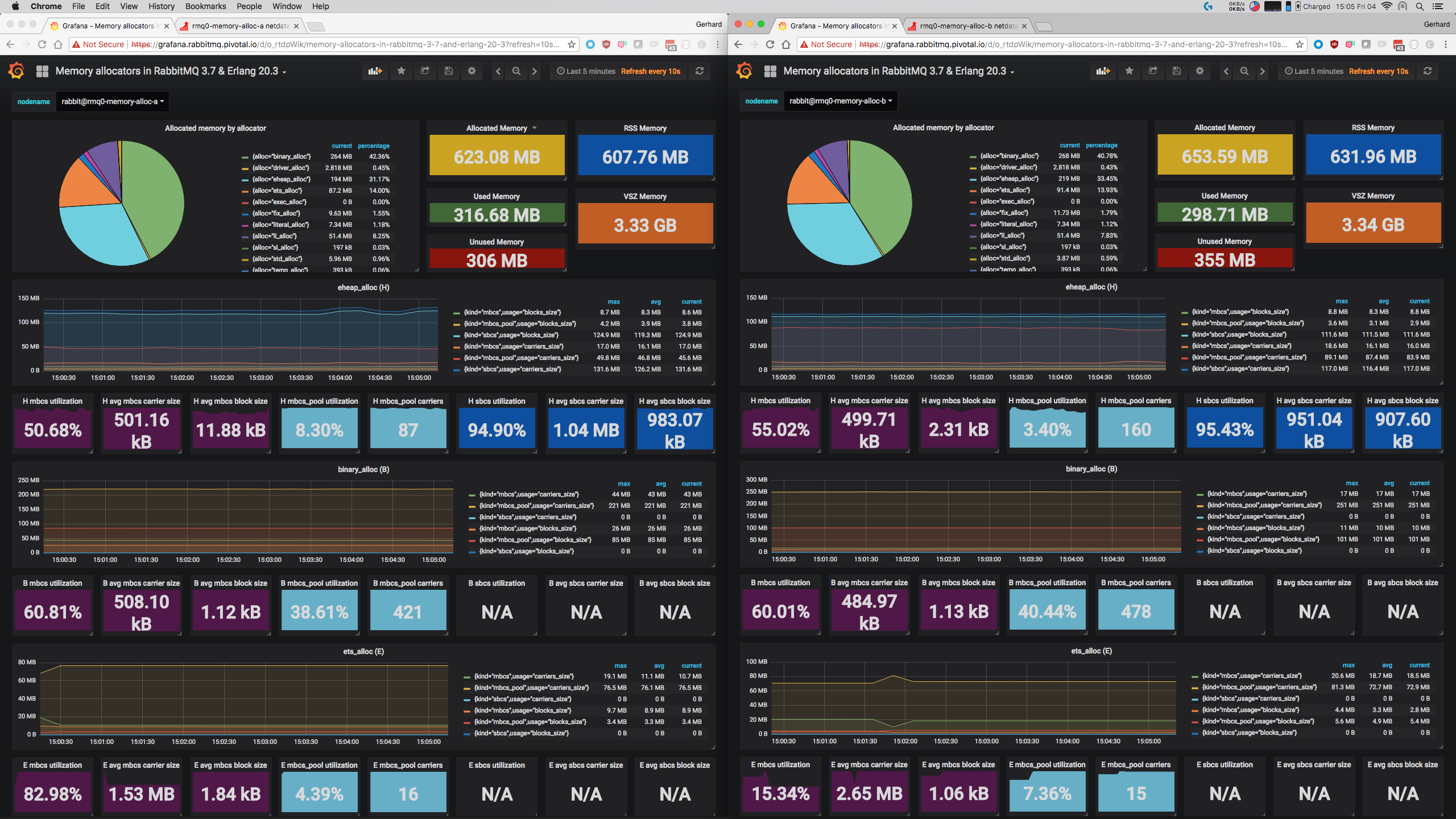
Task: Switch to rmq0-memory-alloc-a netdata tab
Action: pos(240,26)
